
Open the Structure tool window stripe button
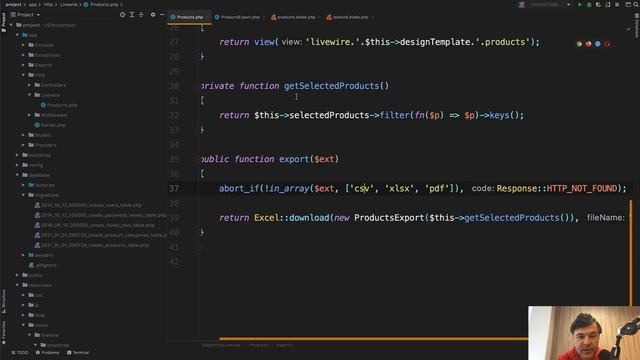[4, 301]
